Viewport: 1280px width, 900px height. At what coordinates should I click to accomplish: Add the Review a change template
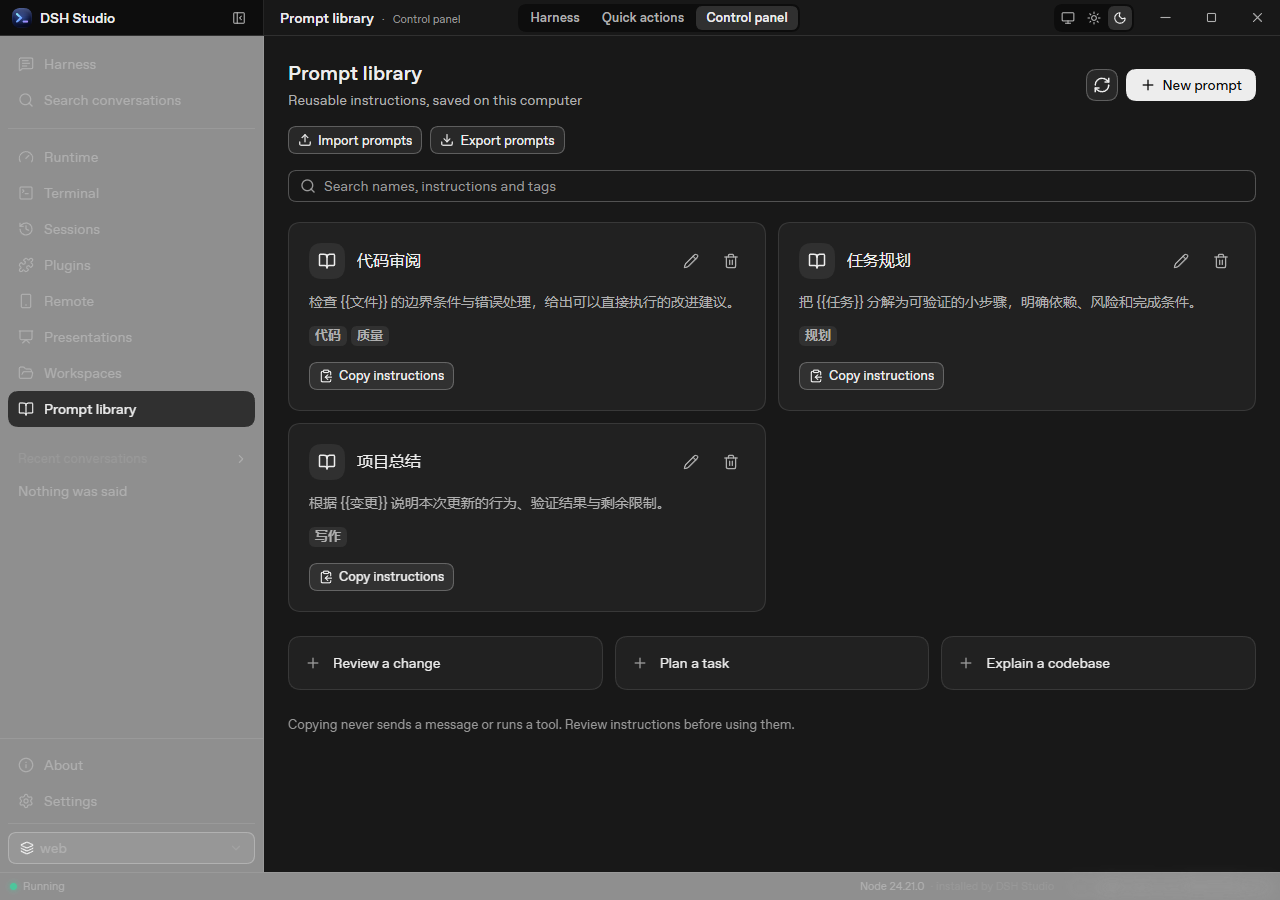[x=445, y=663]
